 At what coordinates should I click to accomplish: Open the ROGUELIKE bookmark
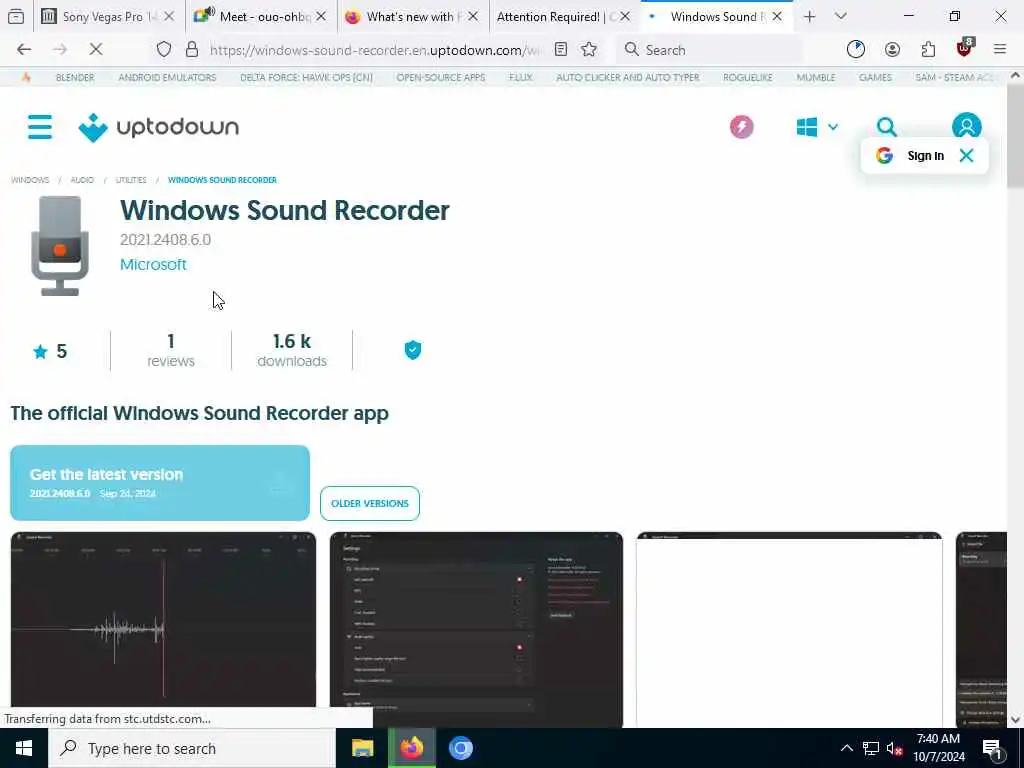click(748, 77)
